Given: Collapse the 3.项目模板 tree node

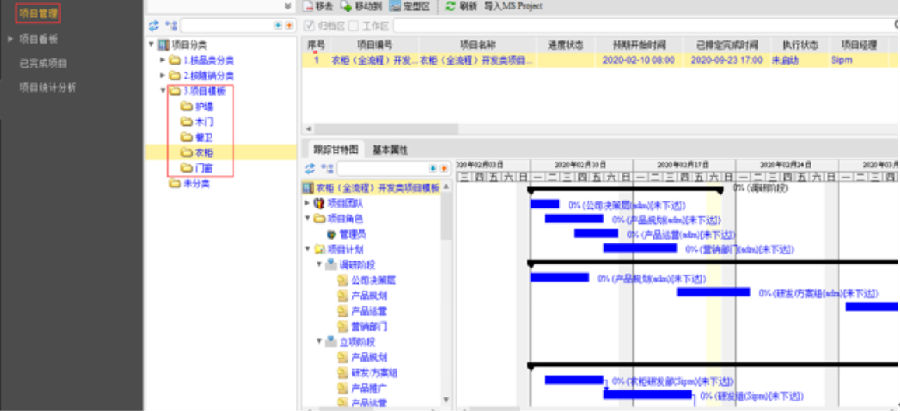Looking at the screenshot, I should tap(164, 90).
